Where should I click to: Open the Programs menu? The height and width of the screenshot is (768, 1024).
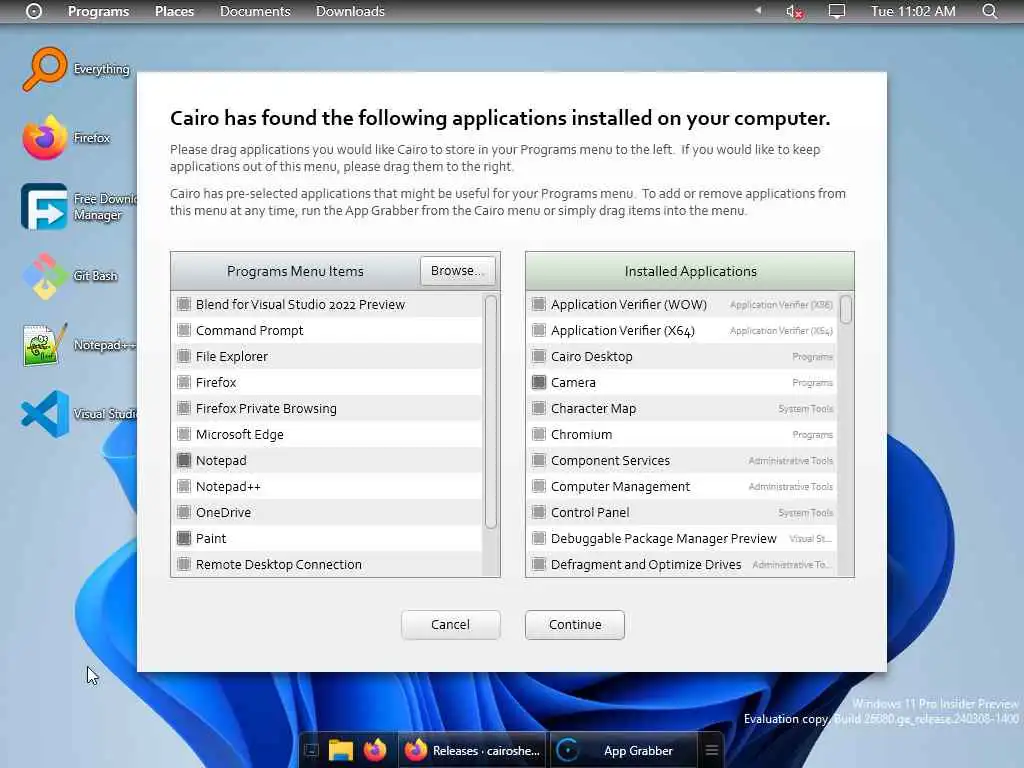pyautogui.click(x=99, y=11)
